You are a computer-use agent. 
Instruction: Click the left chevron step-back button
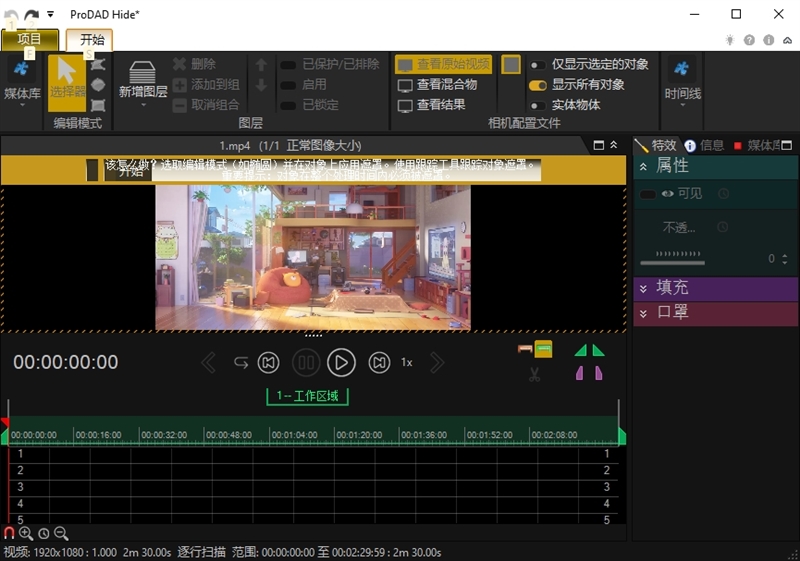coord(208,363)
